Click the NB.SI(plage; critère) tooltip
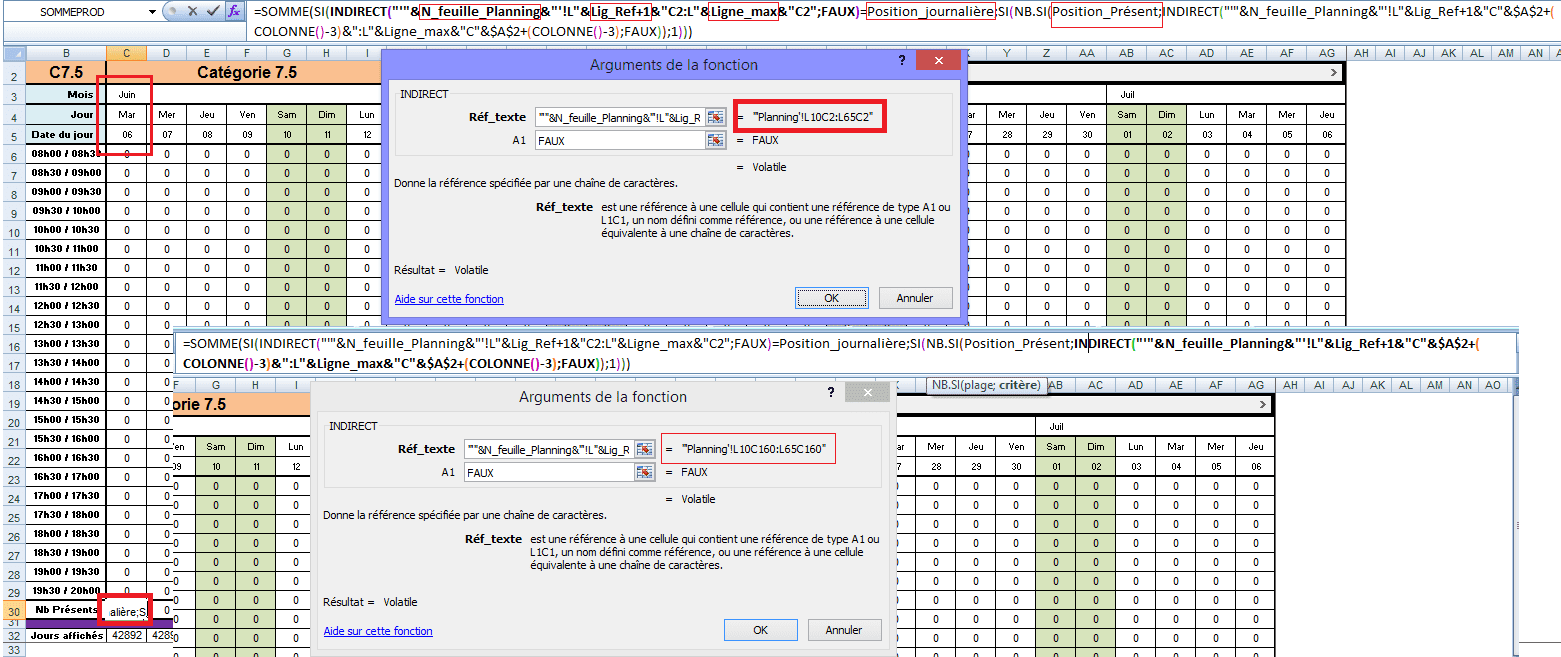This screenshot has width=1561, height=657. point(986,385)
